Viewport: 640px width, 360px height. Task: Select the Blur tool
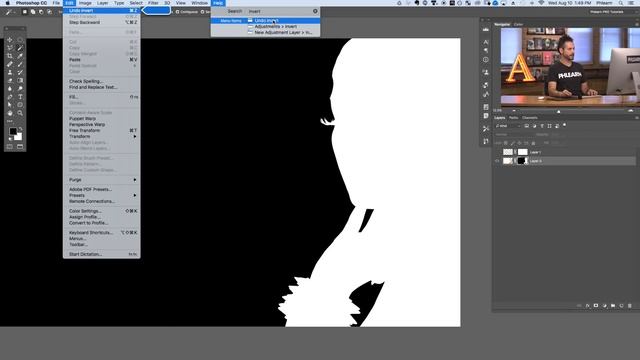(x=10, y=89)
